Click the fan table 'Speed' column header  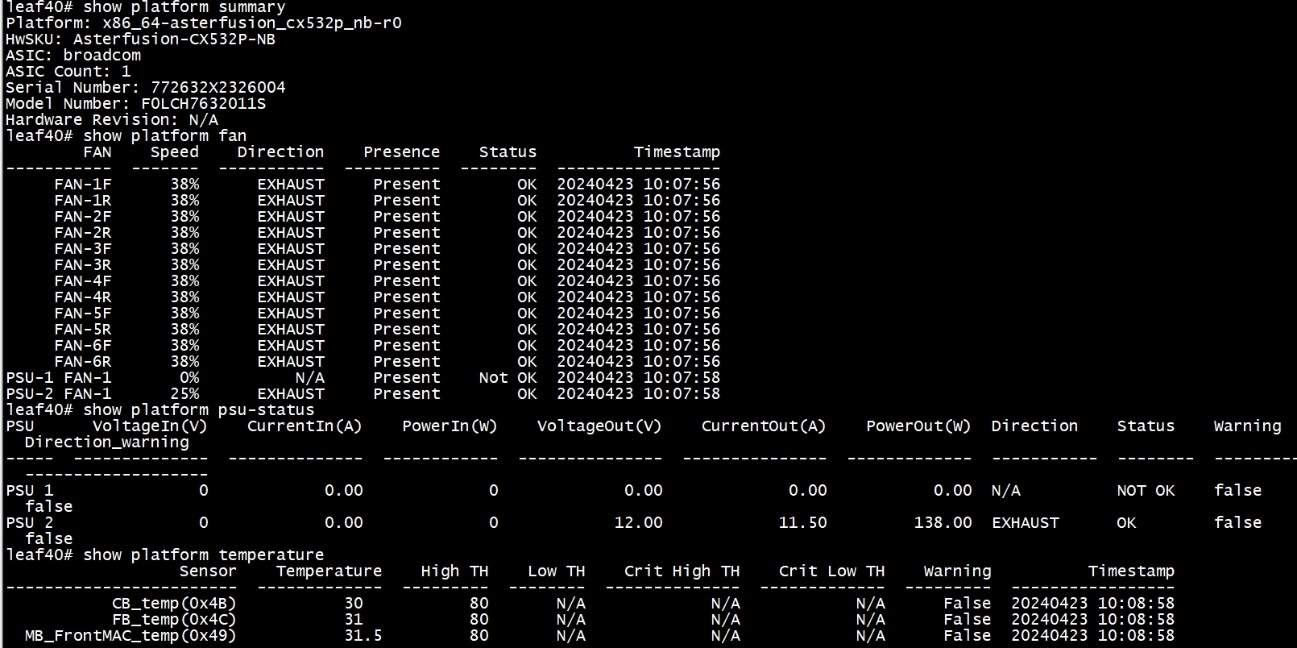pyautogui.click(x=175, y=152)
